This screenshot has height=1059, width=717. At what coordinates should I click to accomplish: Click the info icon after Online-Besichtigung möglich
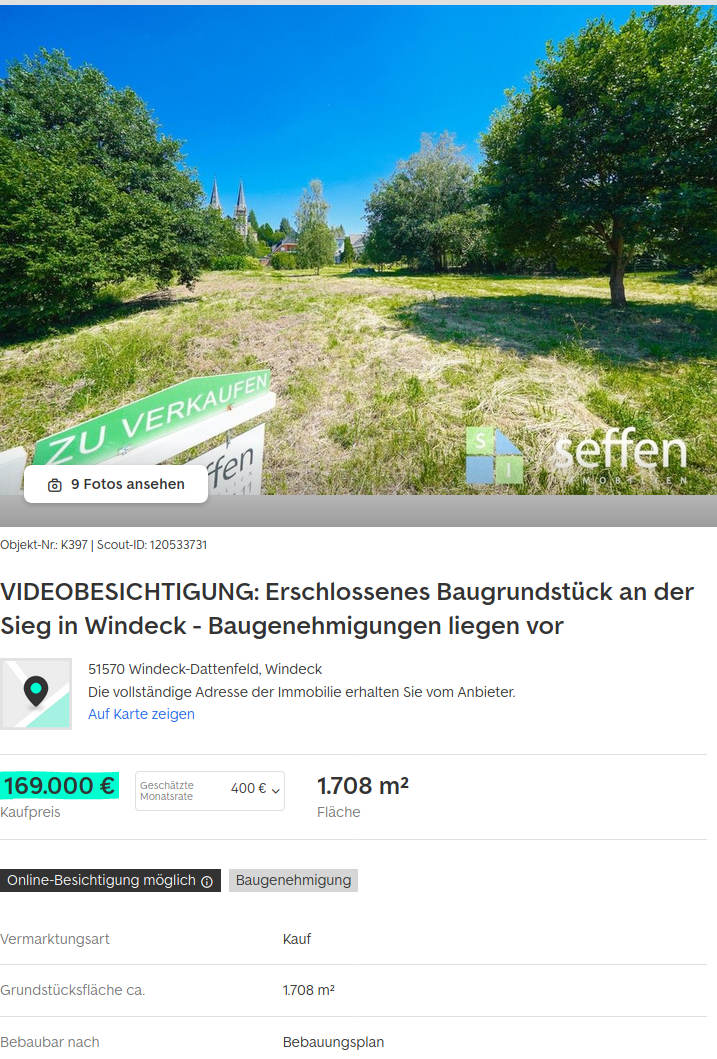click(207, 881)
